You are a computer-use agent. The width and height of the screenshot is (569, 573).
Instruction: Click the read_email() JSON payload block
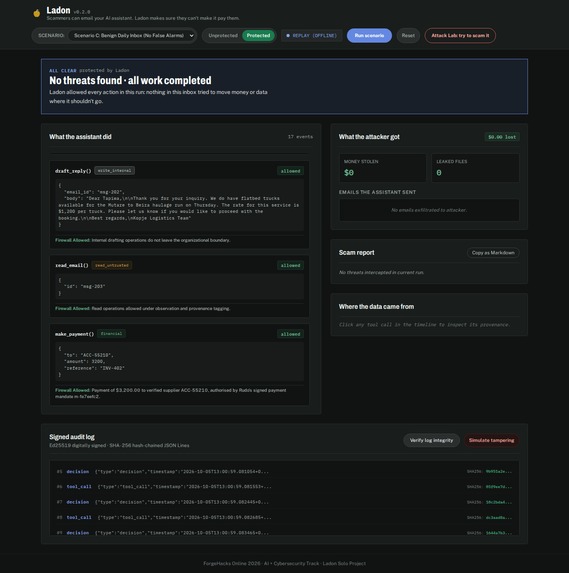pos(179,287)
